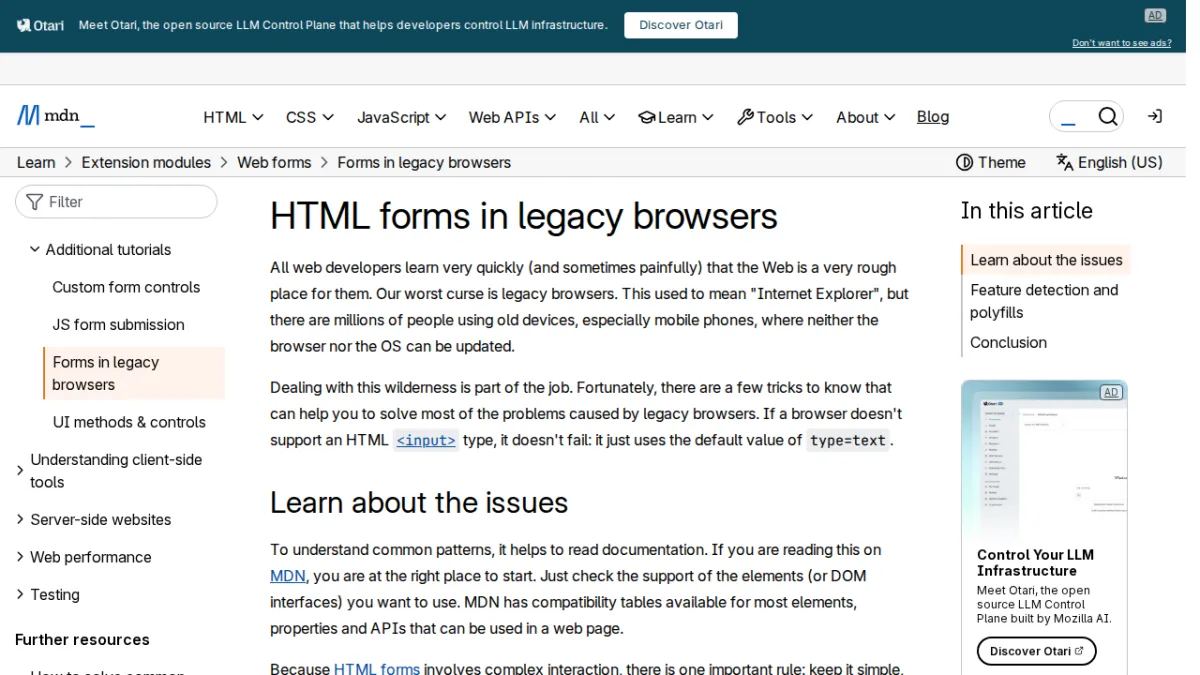Select Forms in legacy browsers sidebar item
The width and height of the screenshot is (1200, 675).
[134, 373]
